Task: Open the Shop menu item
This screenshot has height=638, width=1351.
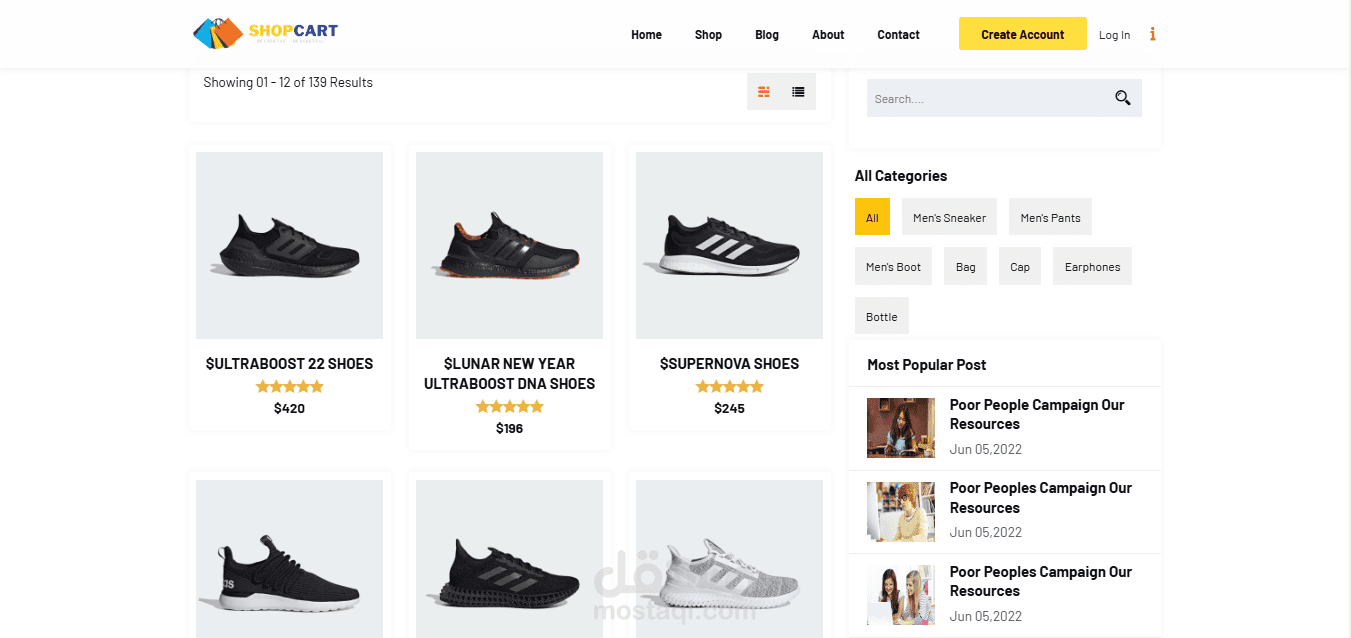Action: [x=708, y=35]
